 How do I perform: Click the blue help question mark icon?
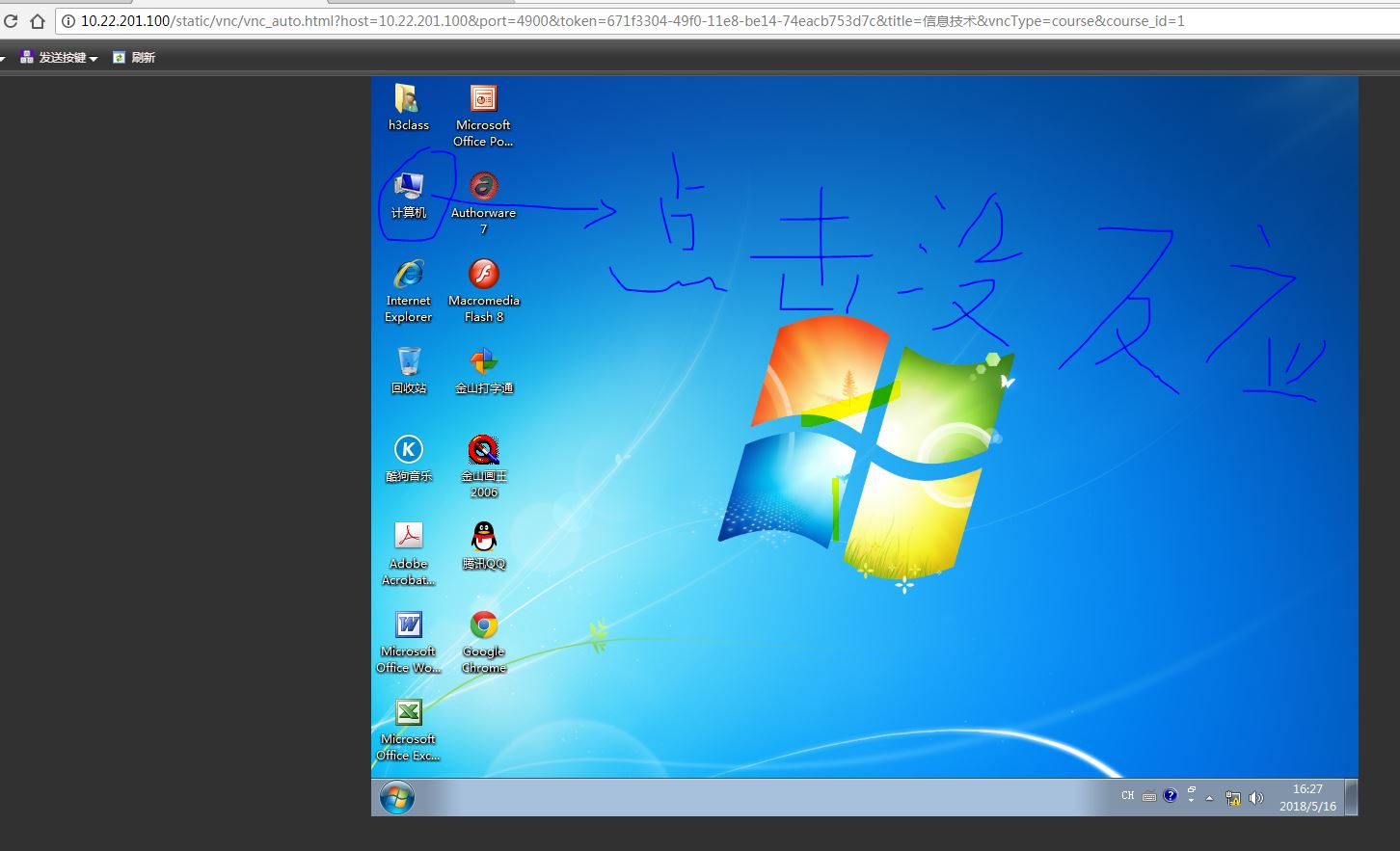(1171, 796)
